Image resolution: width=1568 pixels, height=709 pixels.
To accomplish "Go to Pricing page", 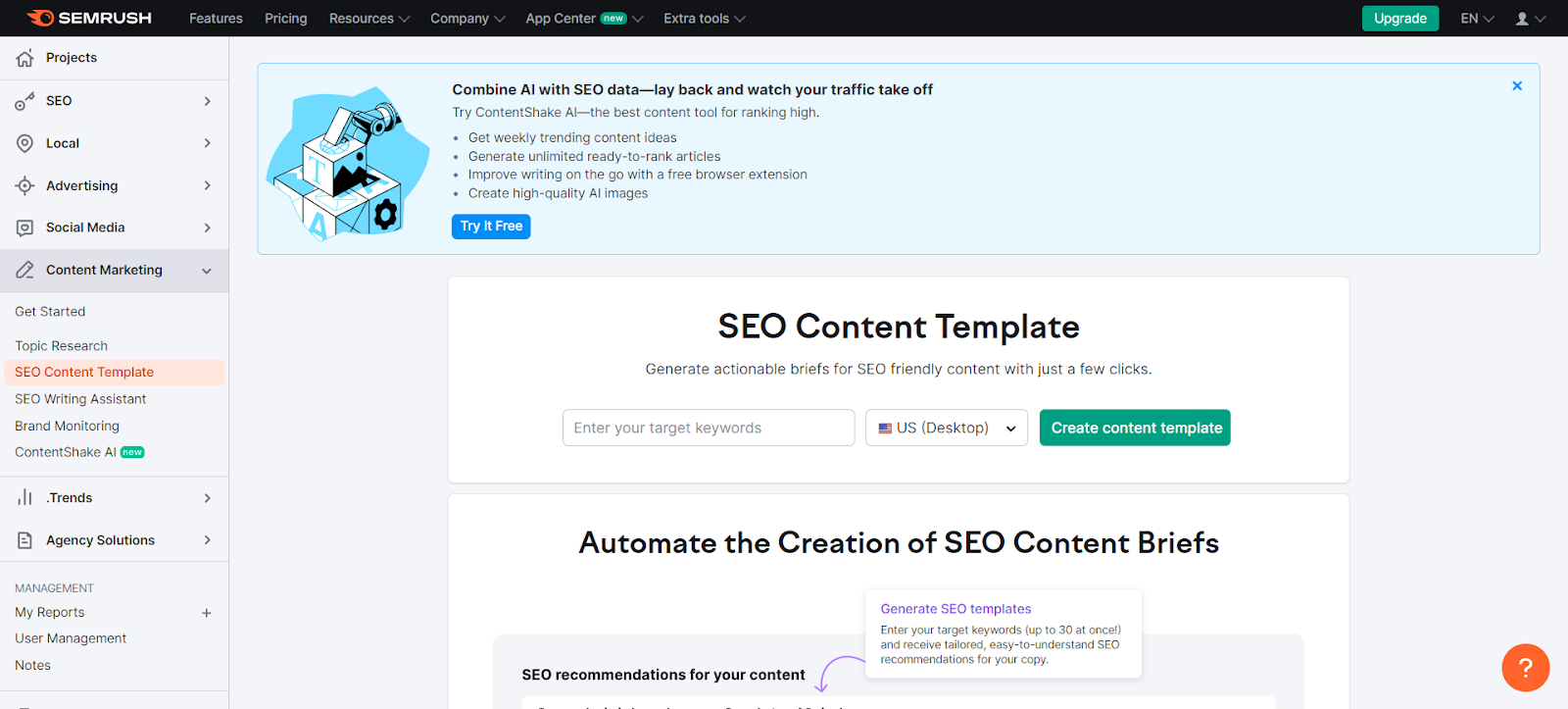I will tap(286, 19).
